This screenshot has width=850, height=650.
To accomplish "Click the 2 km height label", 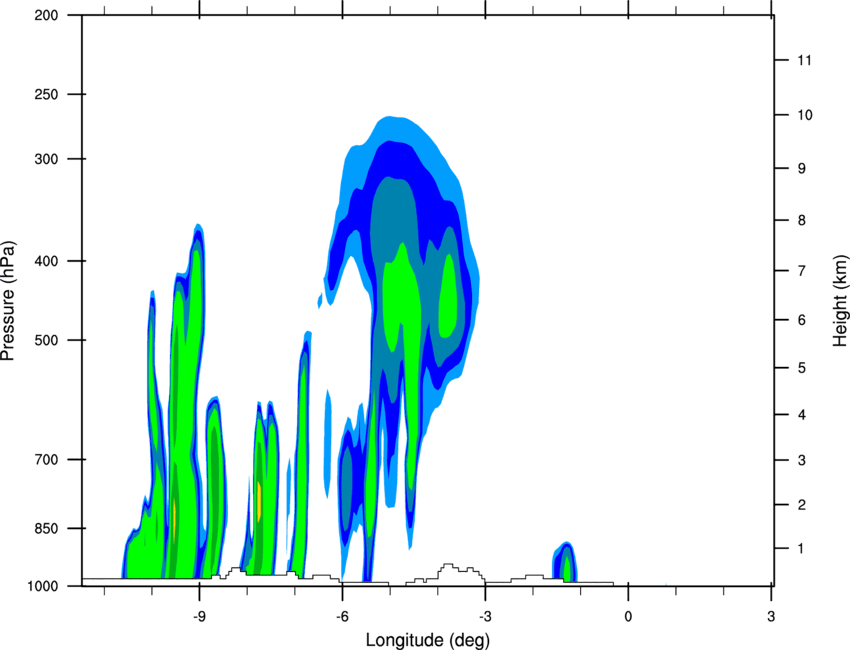I will [x=802, y=505].
